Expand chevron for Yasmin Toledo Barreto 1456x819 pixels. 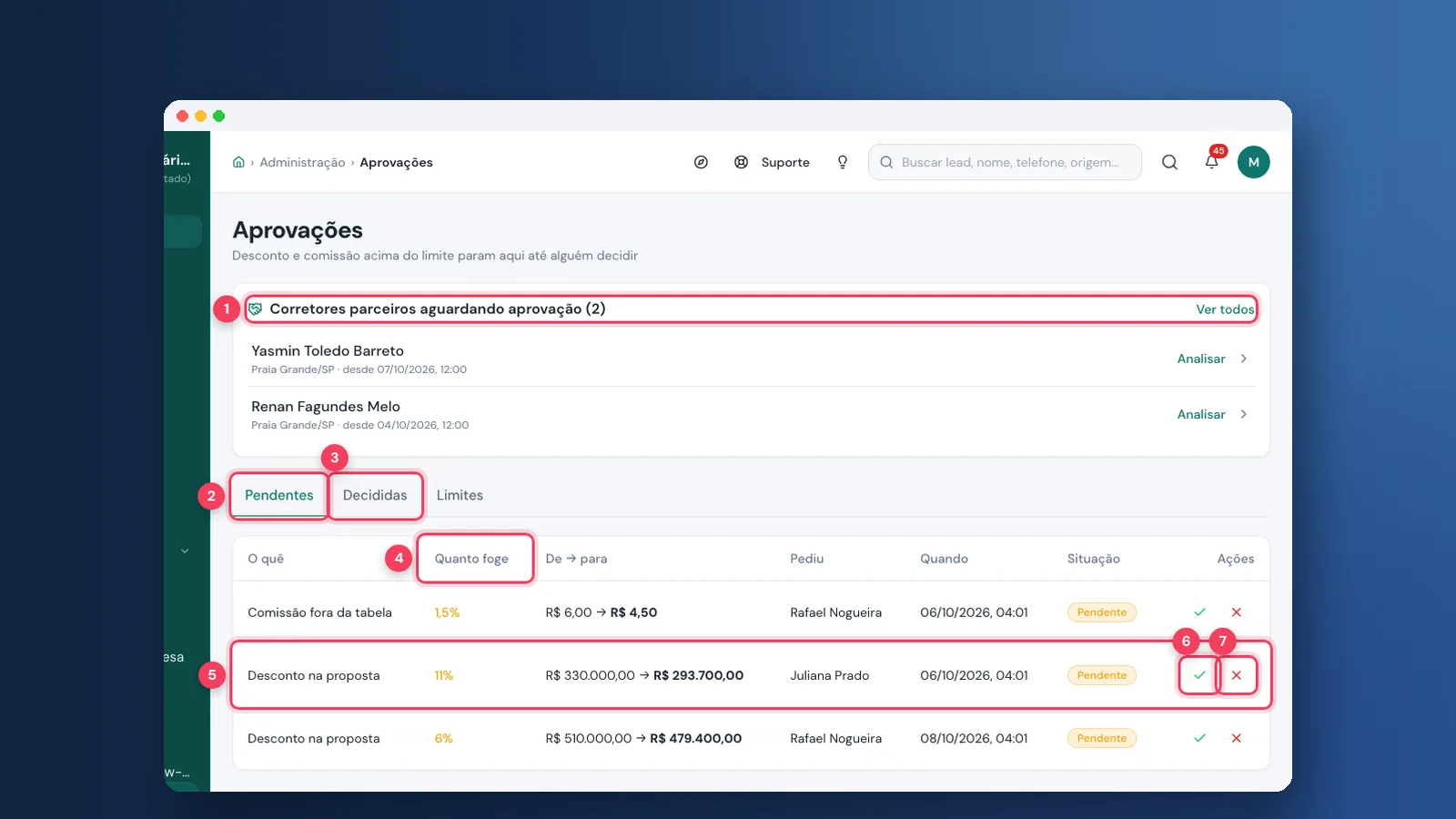1244,359
